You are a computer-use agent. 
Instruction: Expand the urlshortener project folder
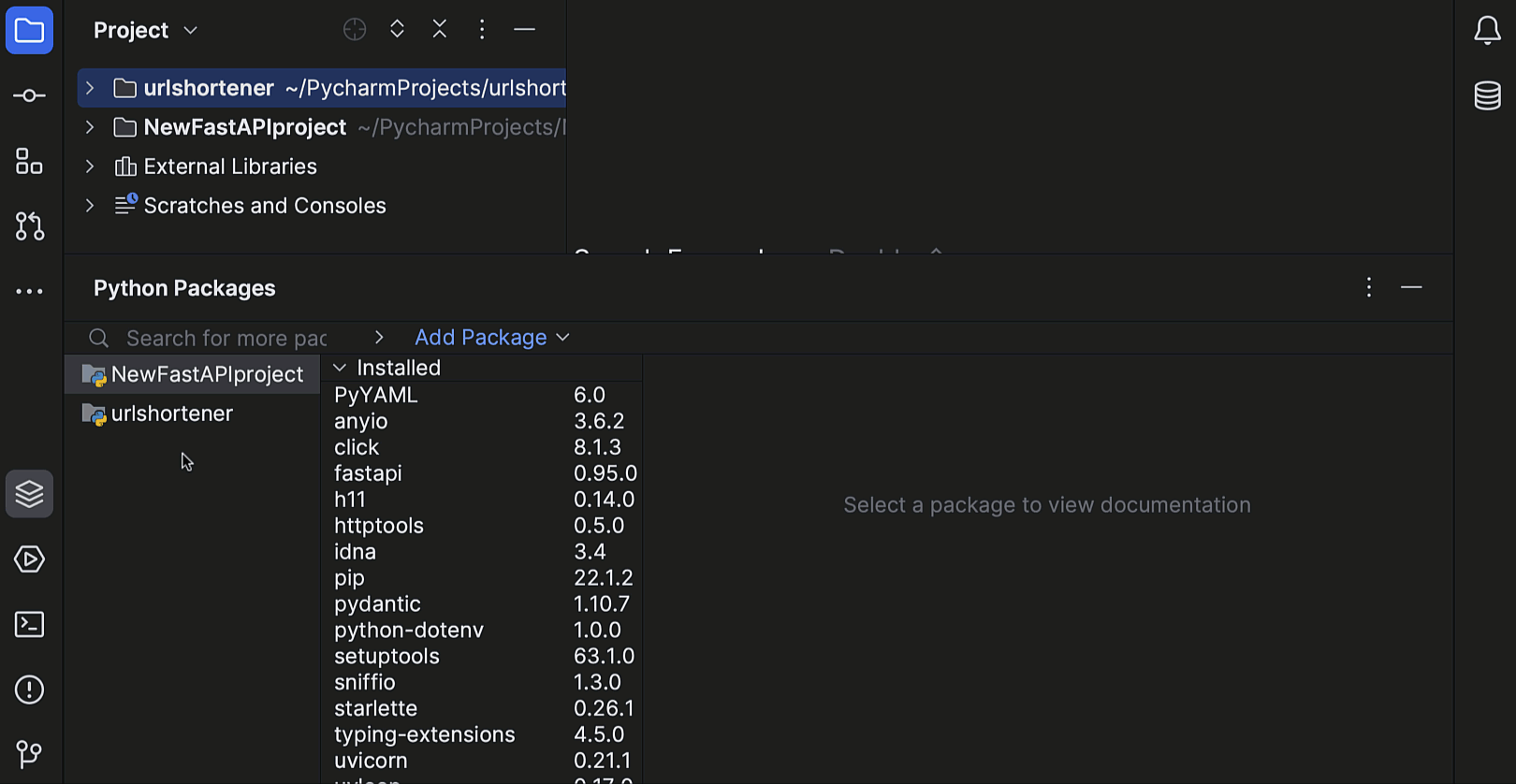pyautogui.click(x=90, y=88)
